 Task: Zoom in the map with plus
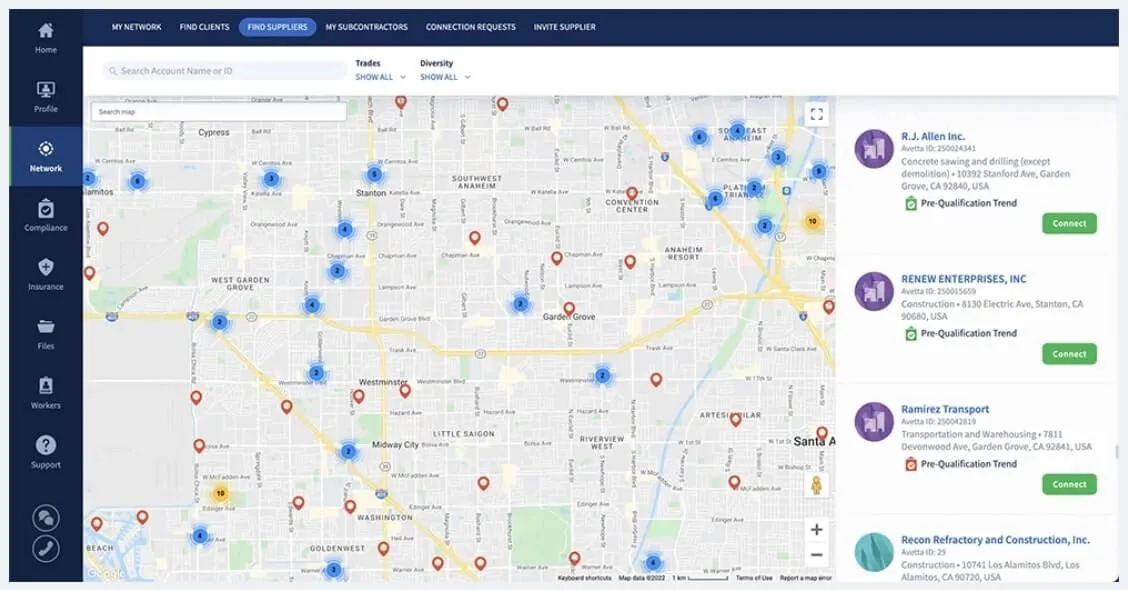[817, 530]
